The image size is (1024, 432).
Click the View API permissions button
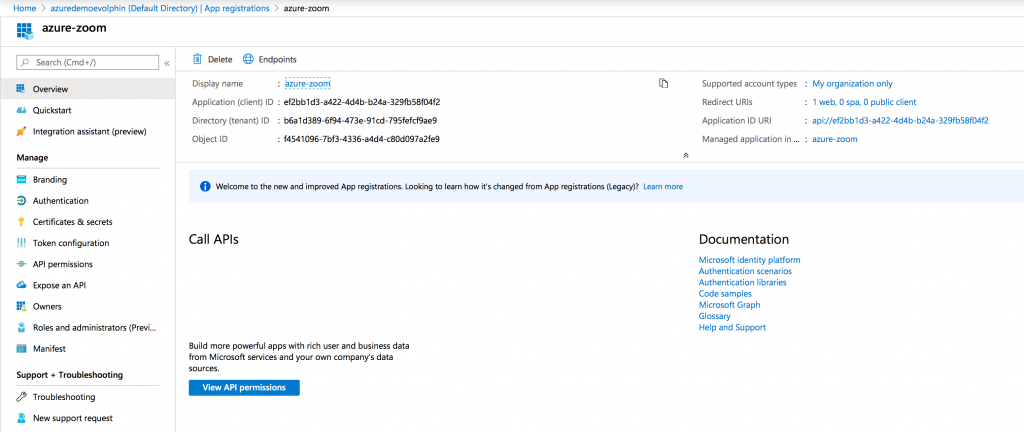coord(244,388)
